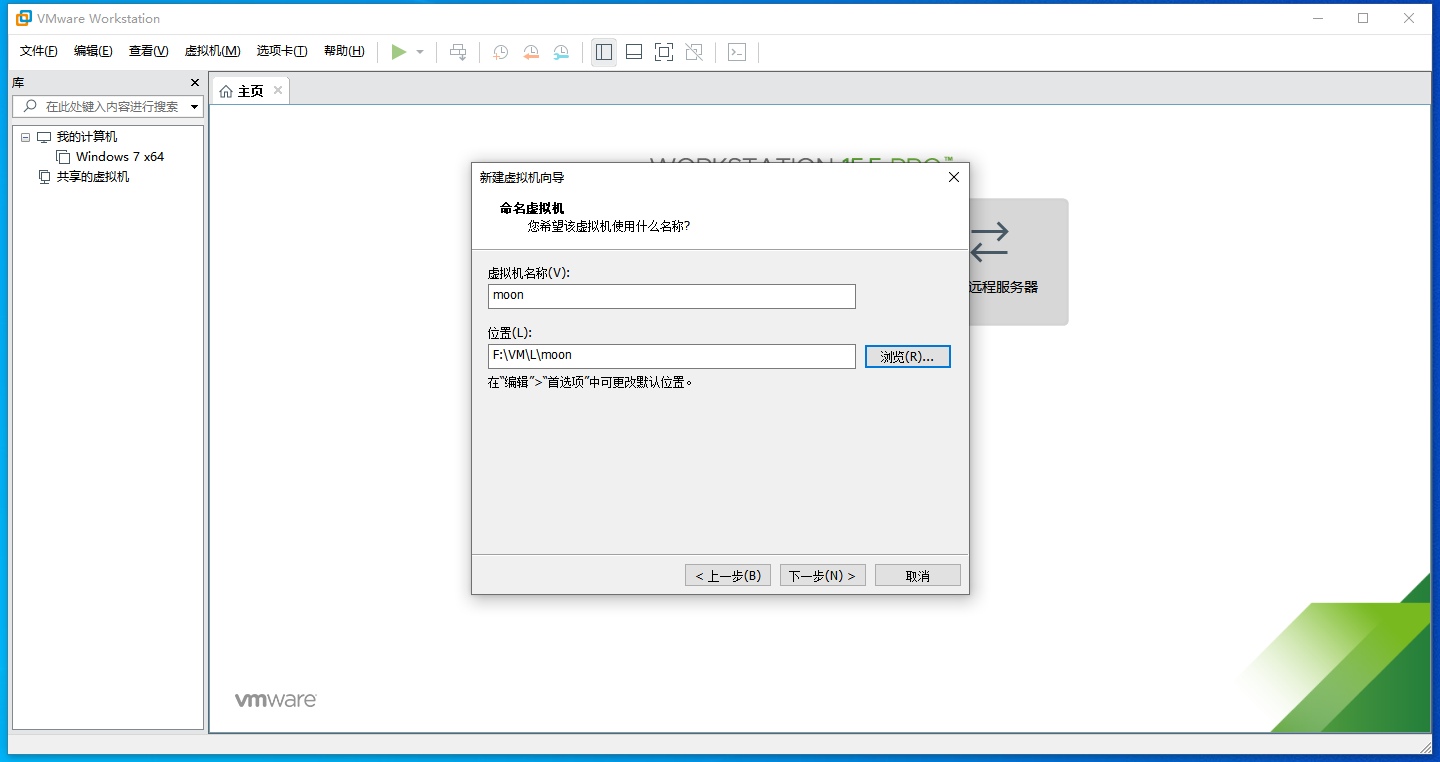Click the Unity mode toolbar icon
The height and width of the screenshot is (762, 1440).
tap(694, 52)
